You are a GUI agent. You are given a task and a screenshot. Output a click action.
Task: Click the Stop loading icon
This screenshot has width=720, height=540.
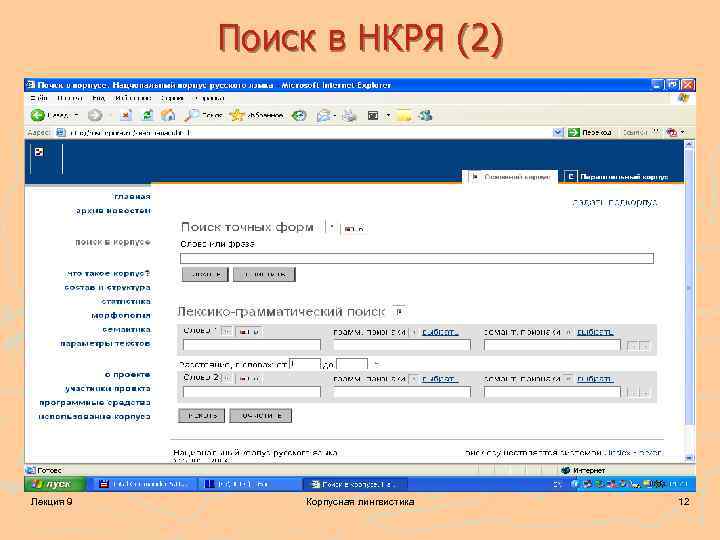tap(126, 115)
